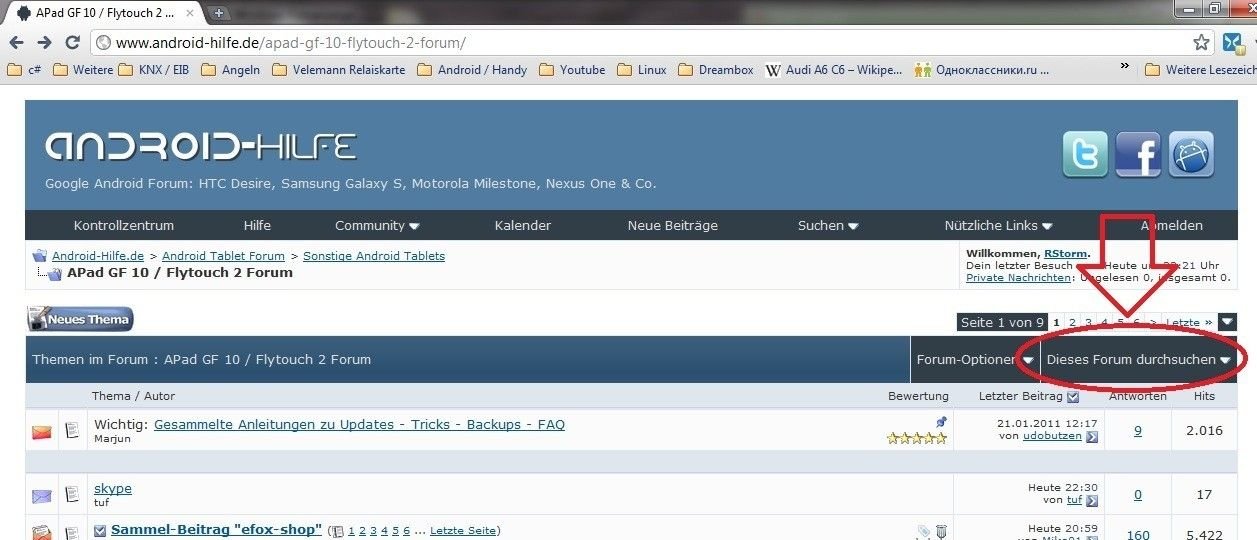Screen dimensions: 1257x540
Task: Open the Audi A6 C6 Wikipedia bookmark
Action: coord(833,70)
